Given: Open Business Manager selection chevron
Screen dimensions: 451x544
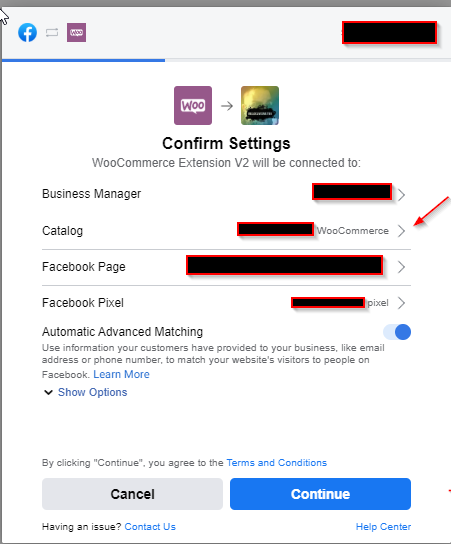Looking at the screenshot, I should (401, 195).
